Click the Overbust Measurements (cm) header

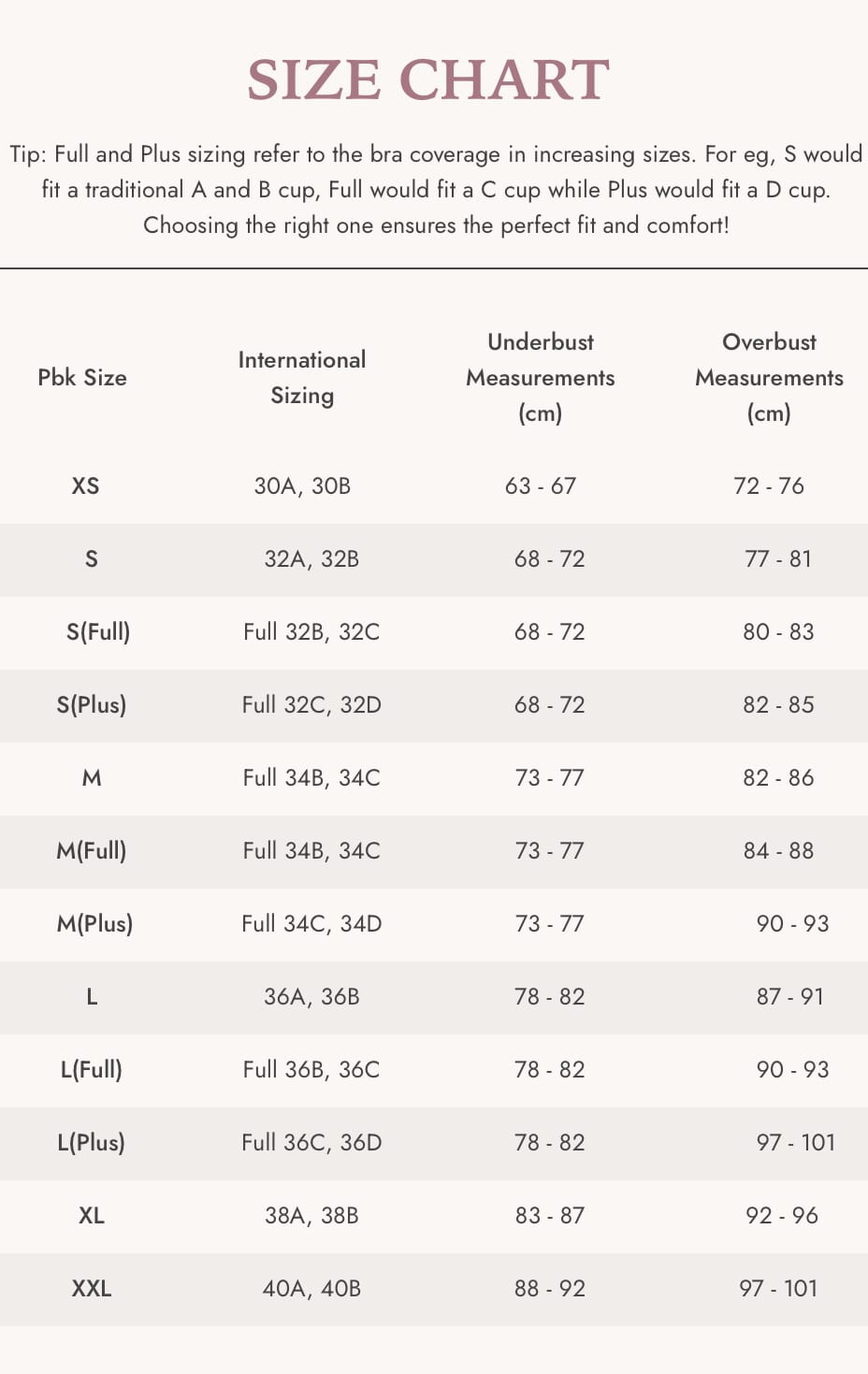click(769, 378)
